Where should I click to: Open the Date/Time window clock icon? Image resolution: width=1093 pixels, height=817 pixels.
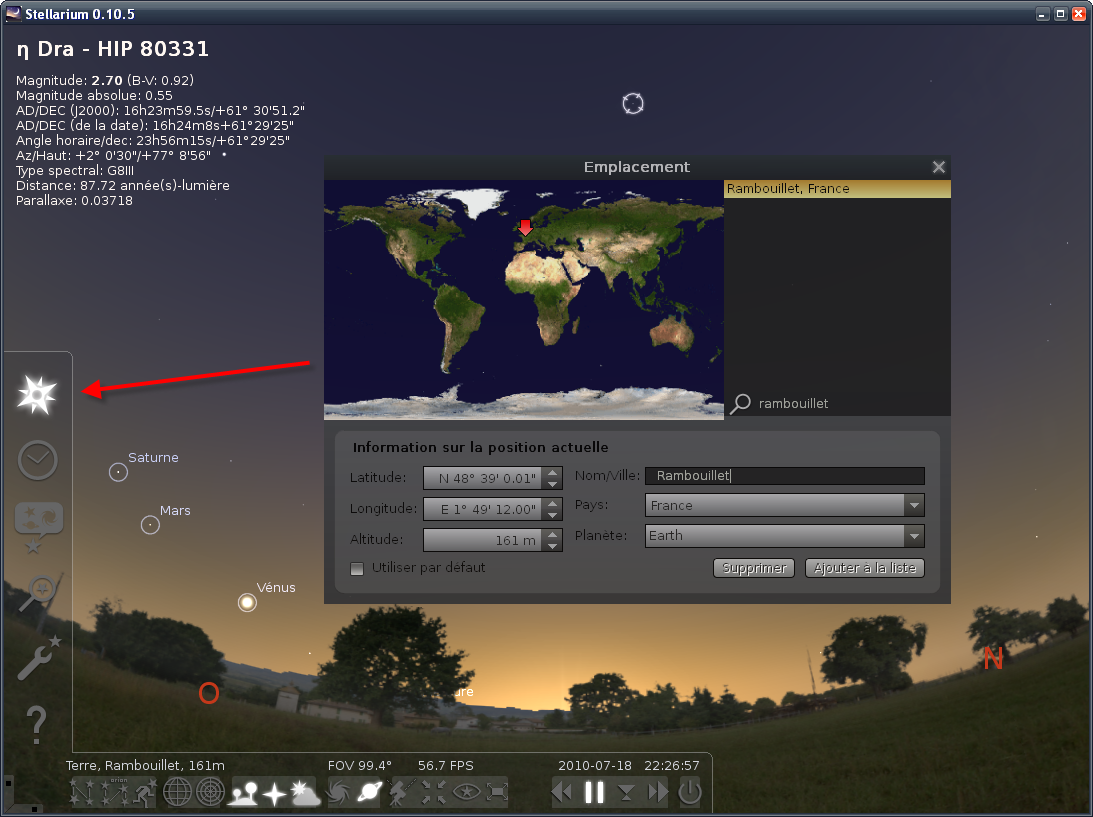click(x=37, y=460)
